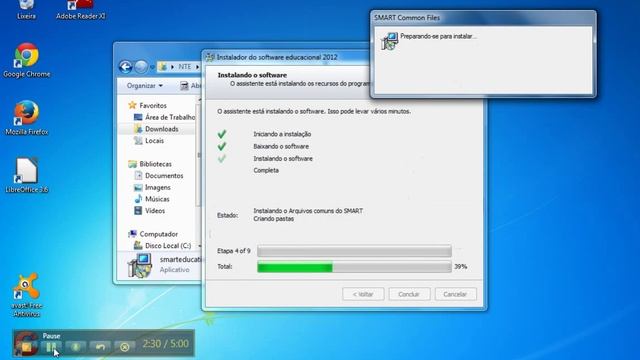Open Locais in the navigation pane
Screen dimensions: 640x360
coord(149,141)
